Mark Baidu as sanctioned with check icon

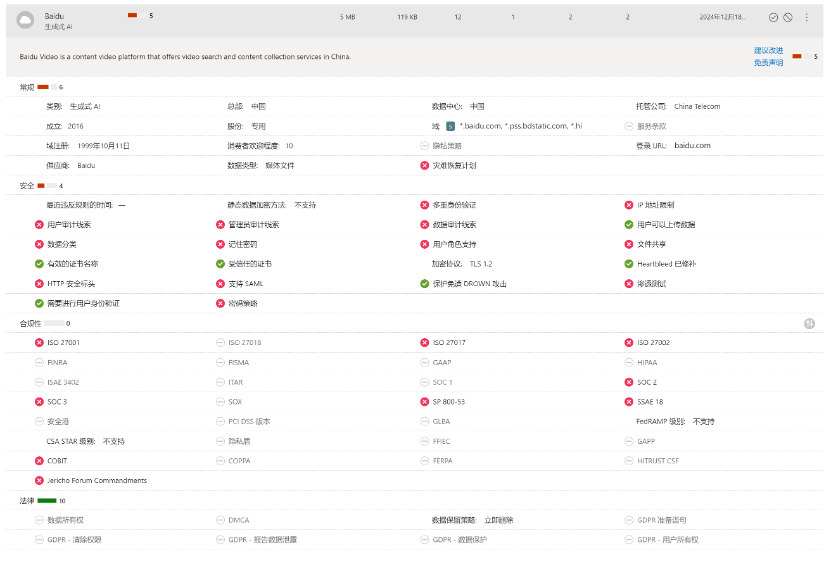point(773,18)
